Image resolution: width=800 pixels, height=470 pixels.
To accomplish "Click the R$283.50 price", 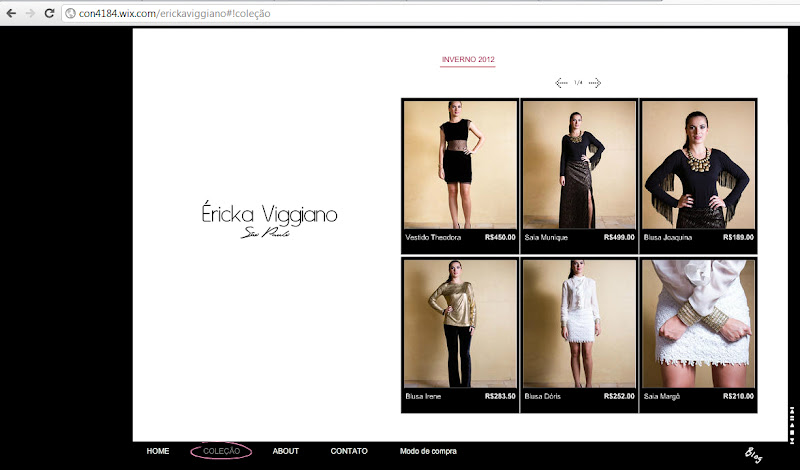I will click(500, 396).
